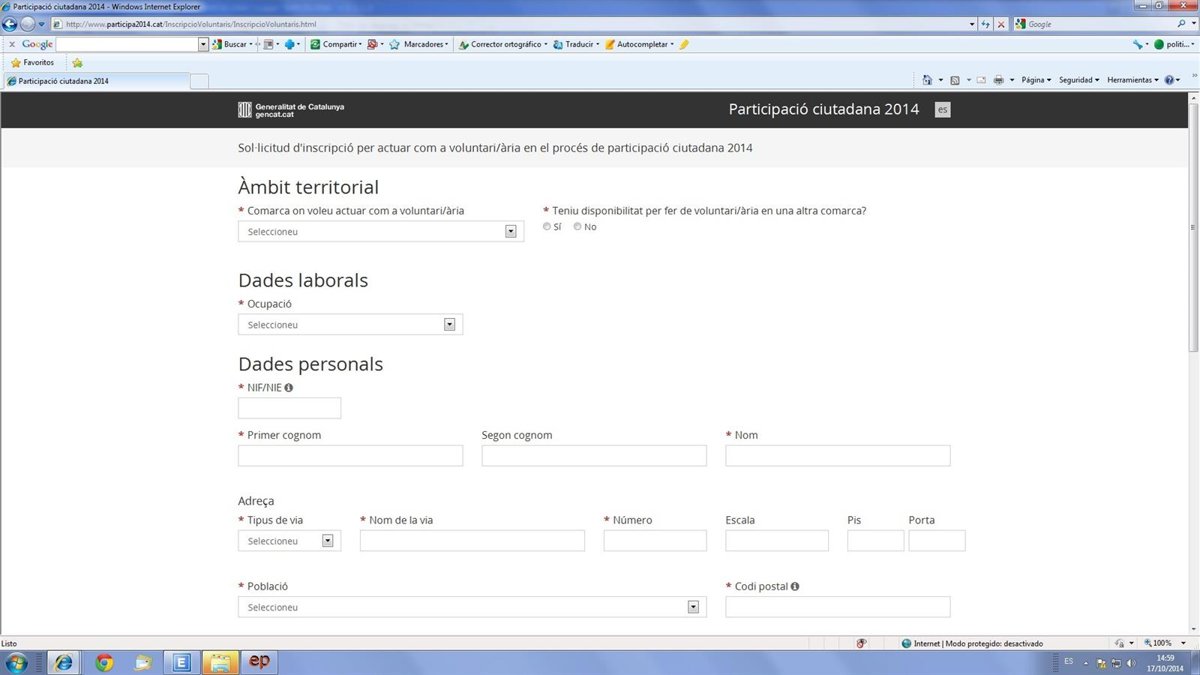Click the info icon beside Codi postal
This screenshot has width=1200, height=675.
795,586
